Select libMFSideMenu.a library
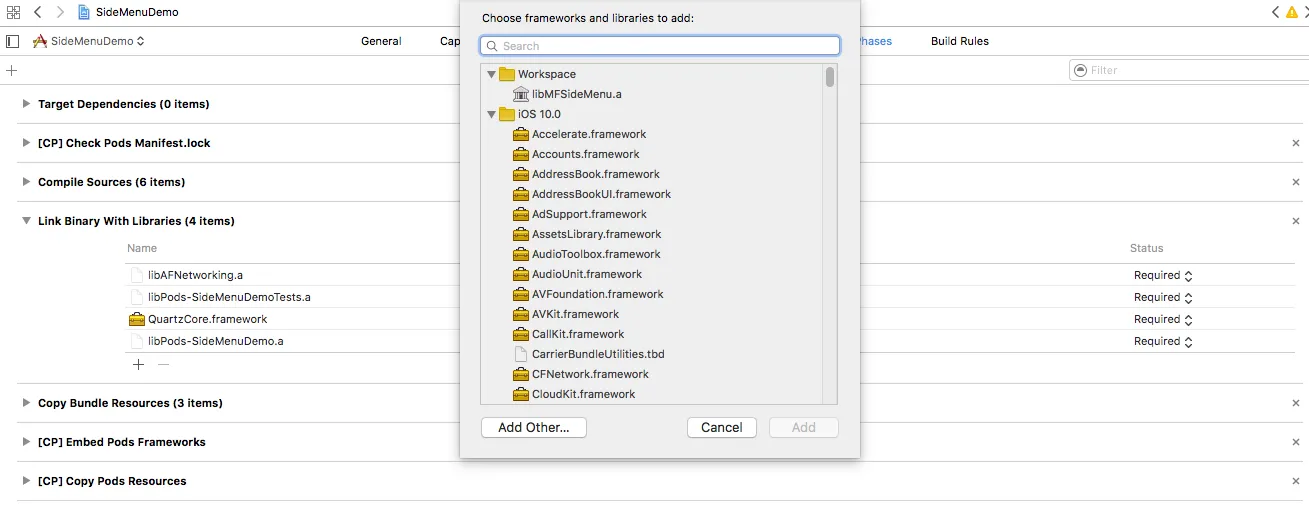The image size is (1309, 512). click(x=577, y=94)
